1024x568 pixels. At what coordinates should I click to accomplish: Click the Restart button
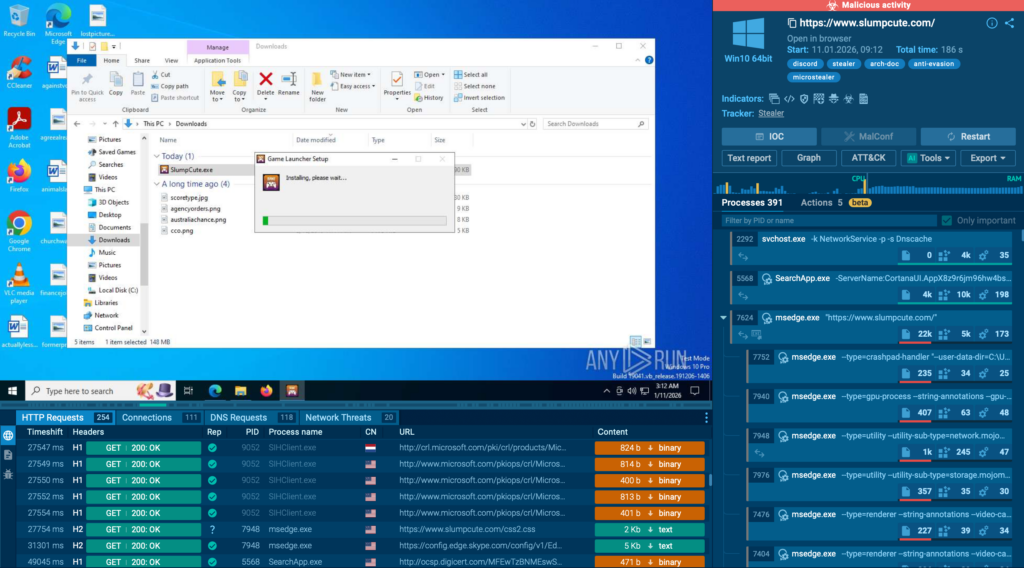(x=968, y=137)
